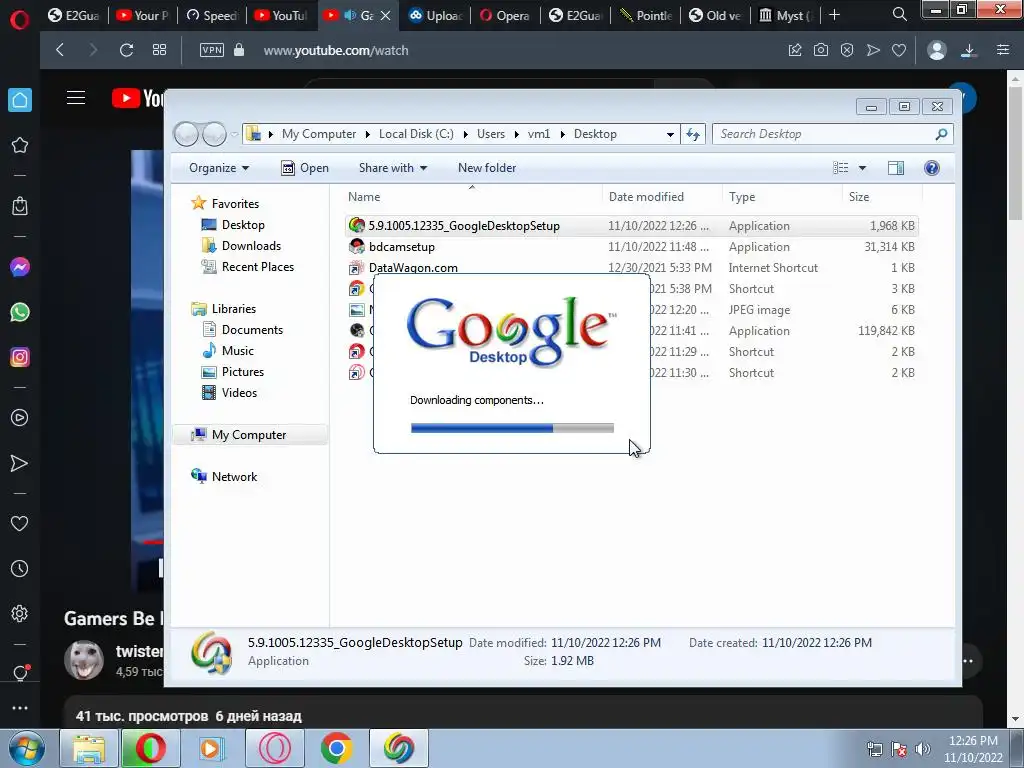Select Network in the navigation pane
This screenshot has height=768, width=1024.
(234, 477)
